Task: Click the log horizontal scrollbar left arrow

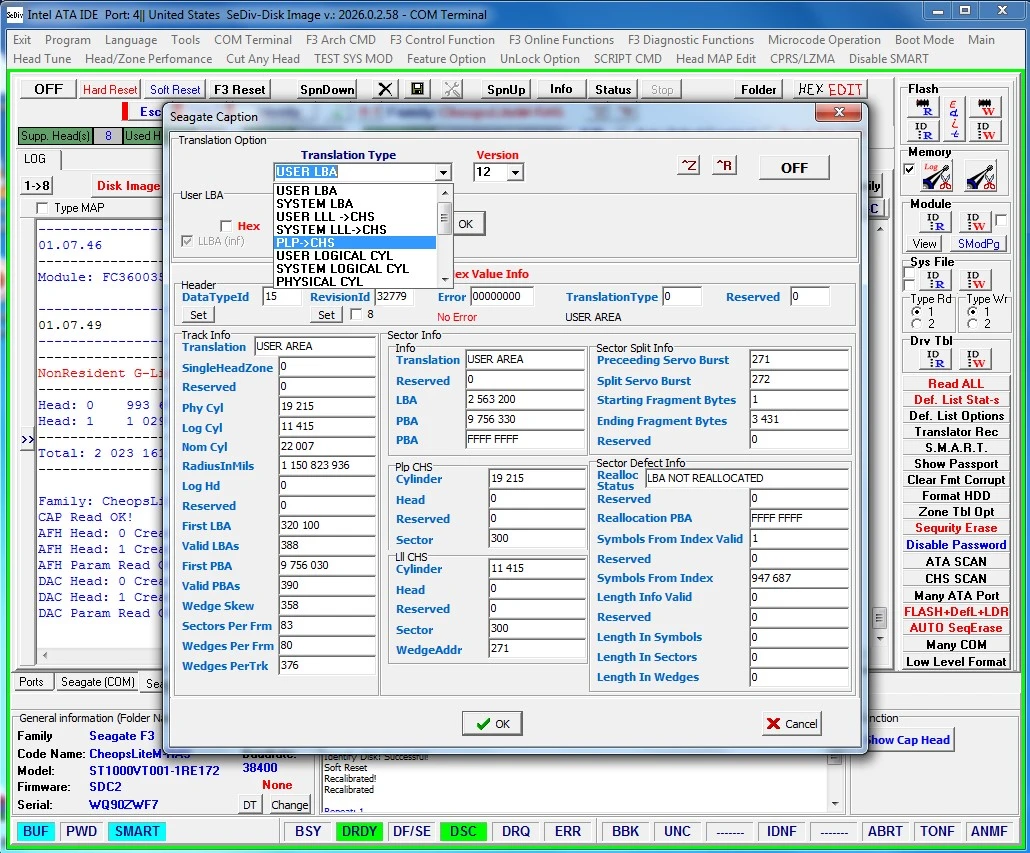Action: click(45, 655)
